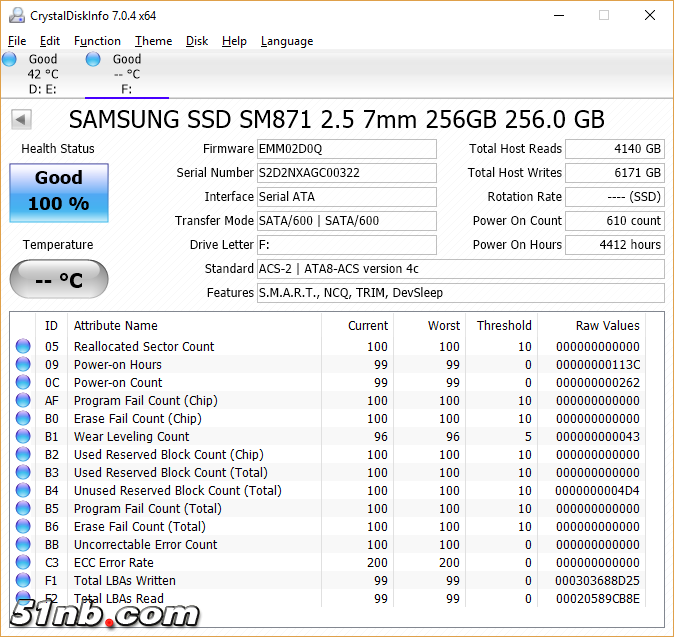Viewport: 674px width, 637px height.
Task: Click status orb of Unused Reserved Block Count row
Action: [23, 490]
